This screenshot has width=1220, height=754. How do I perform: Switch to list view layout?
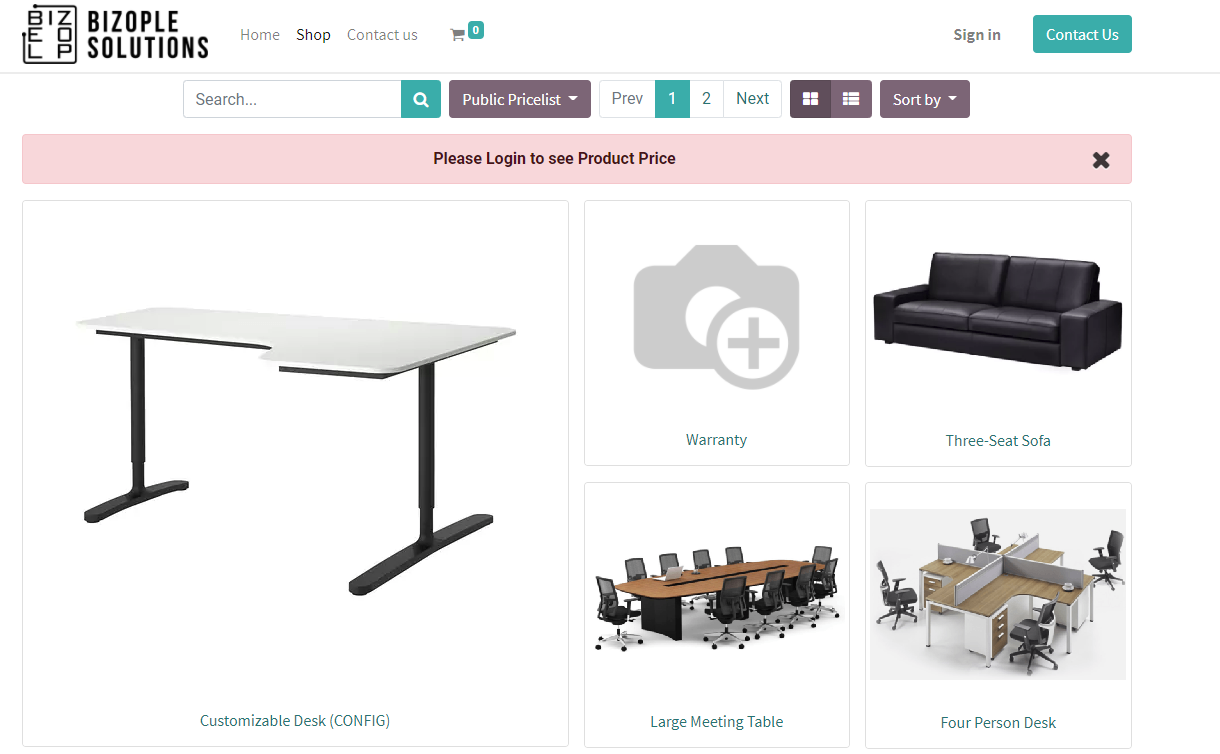point(851,99)
